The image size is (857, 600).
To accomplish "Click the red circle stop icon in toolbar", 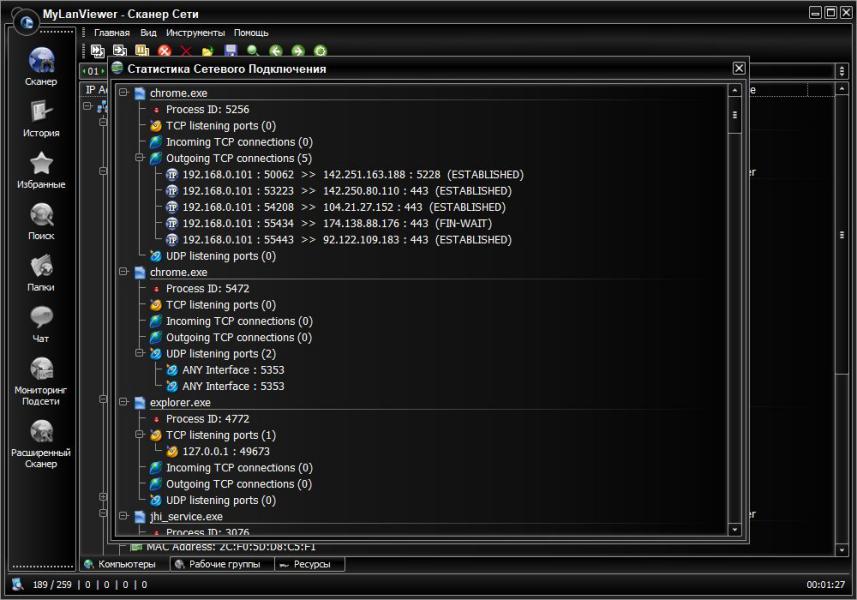I will pos(164,51).
